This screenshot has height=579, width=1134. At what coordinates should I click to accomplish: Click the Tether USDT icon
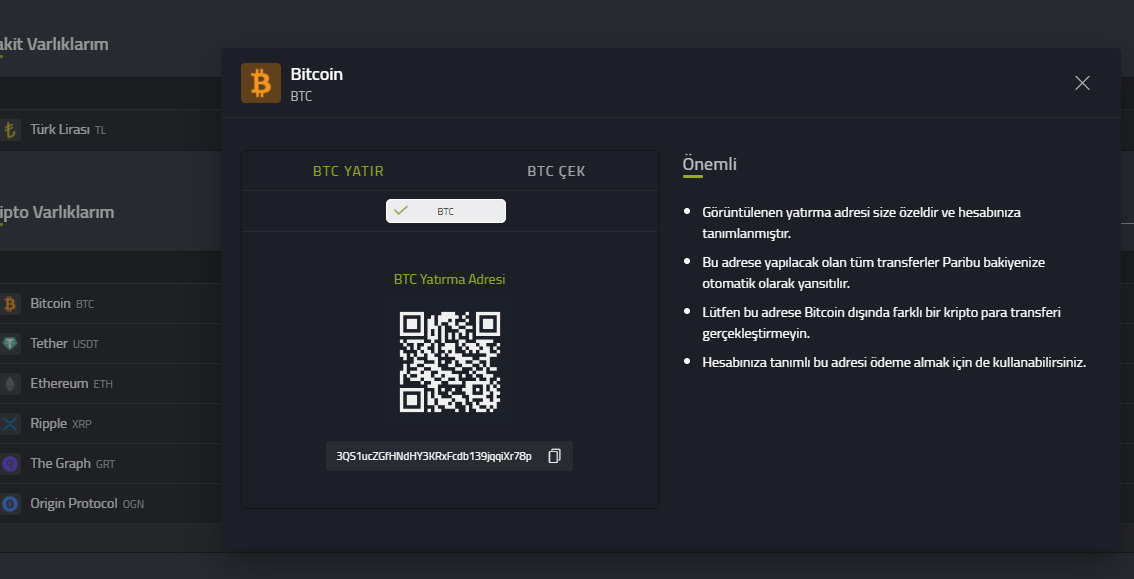coord(10,344)
